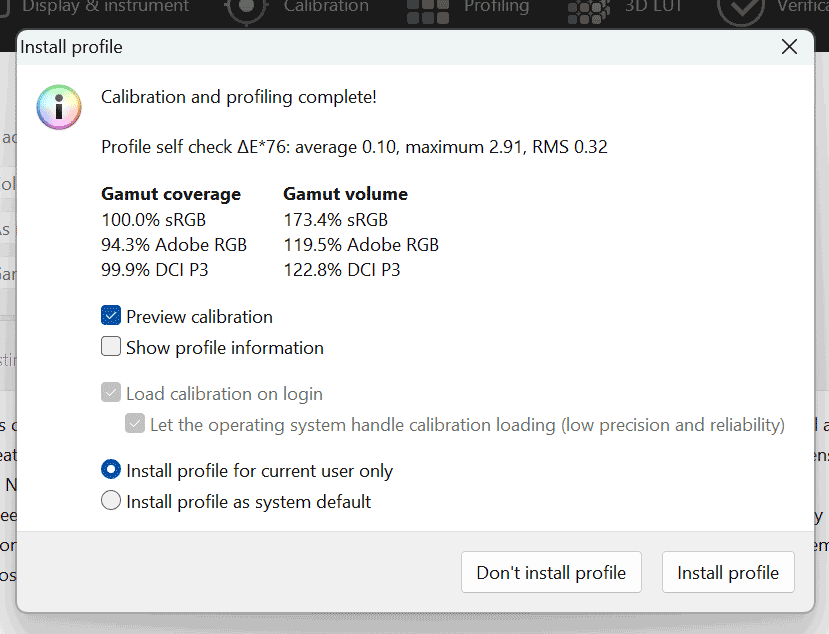Image resolution: width=829 pixels, height=634 pixels.
Task: Open Display & instrument tab behind dialog
Action: point(105,6)
